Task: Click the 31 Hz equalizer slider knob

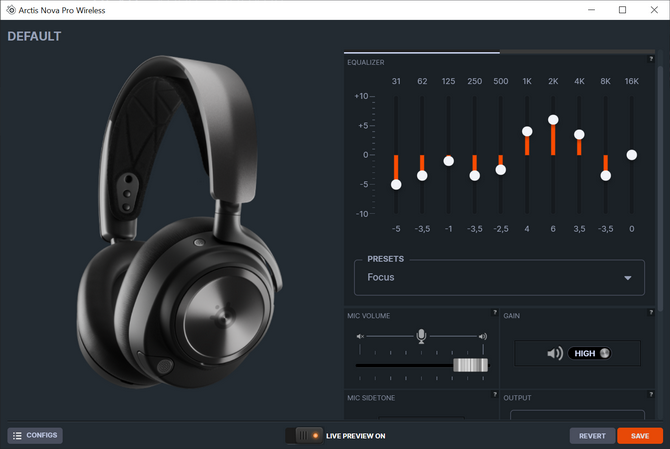Action: pos(396,185)
